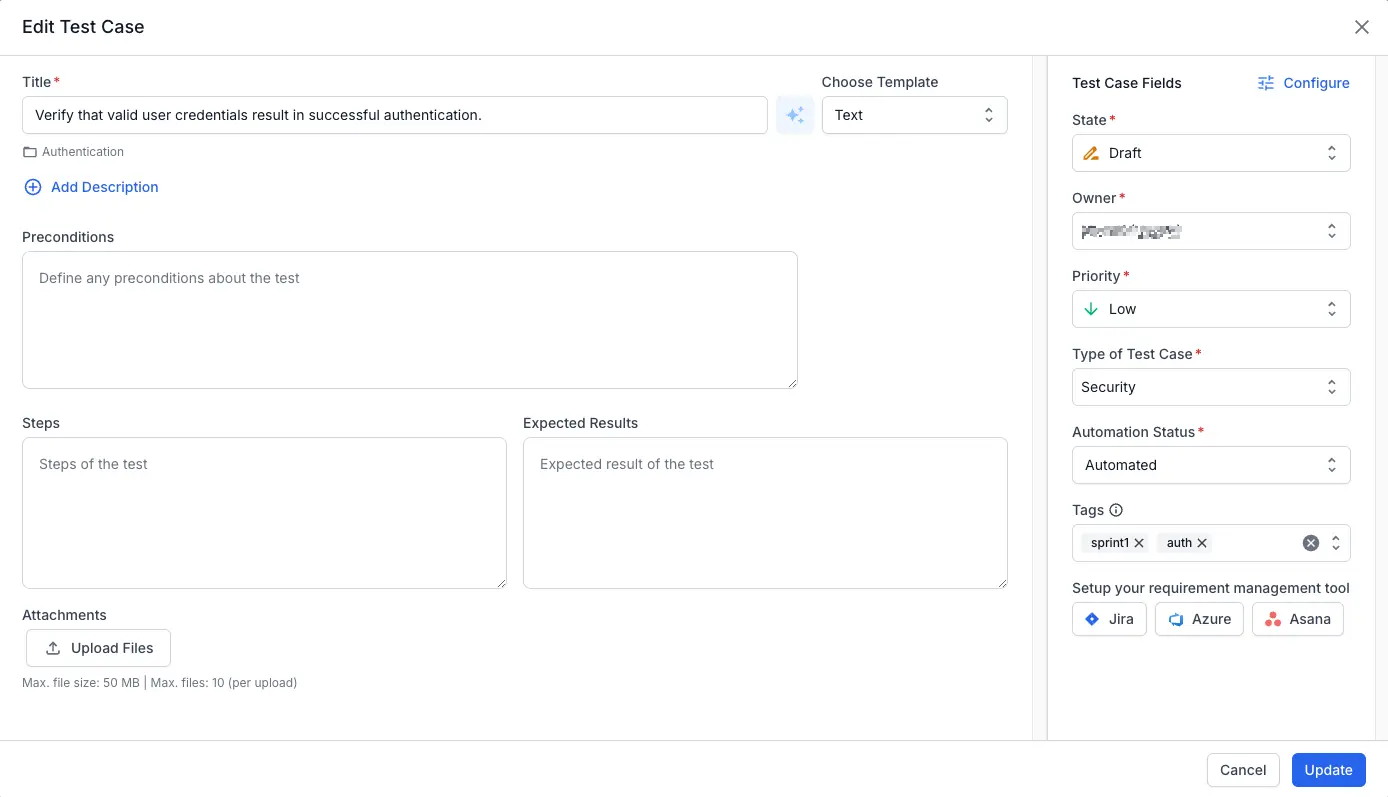Clear all tags with the circle X icon
This screenshot has width=1388, height=797.
[1310, 543]
